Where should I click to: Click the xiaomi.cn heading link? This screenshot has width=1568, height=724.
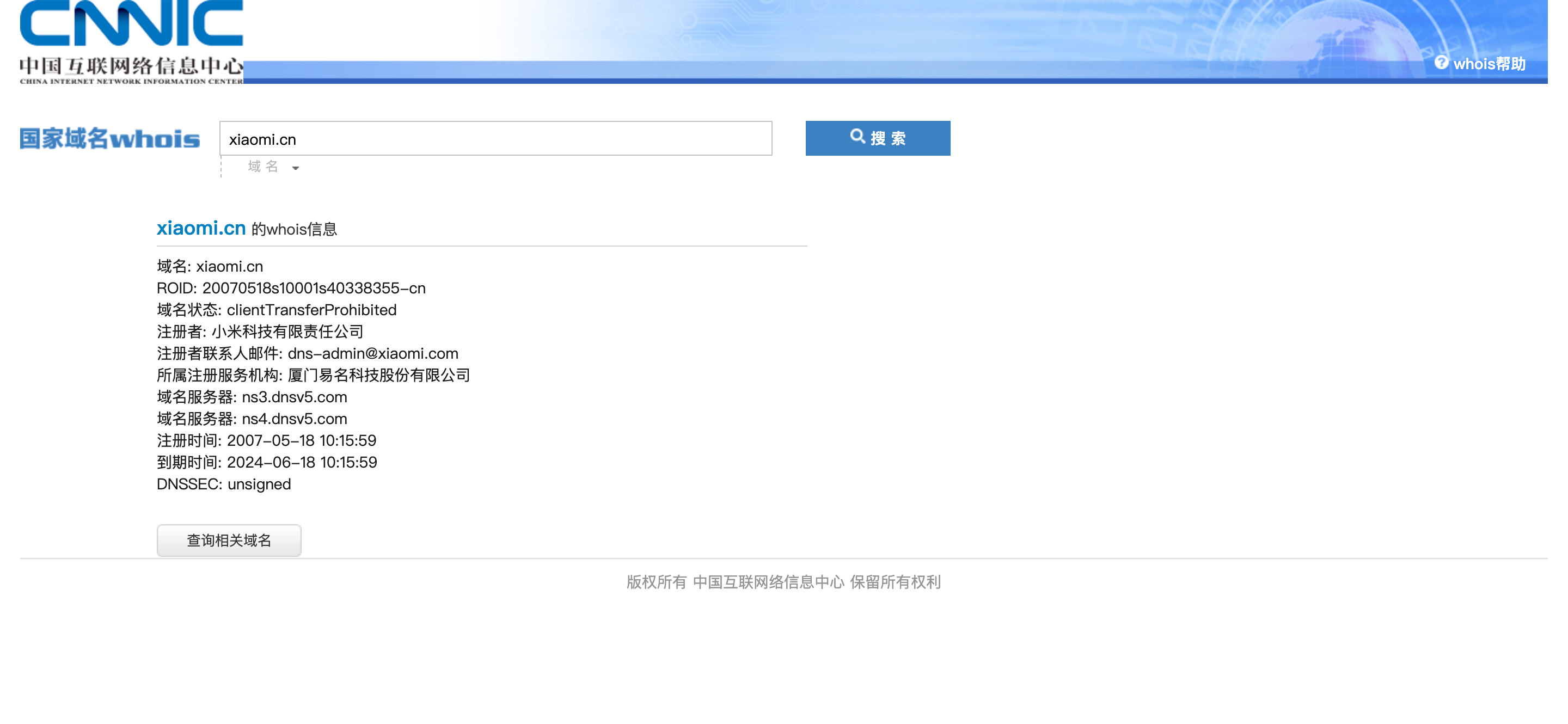pyautogui.click(x=201, y=228)
